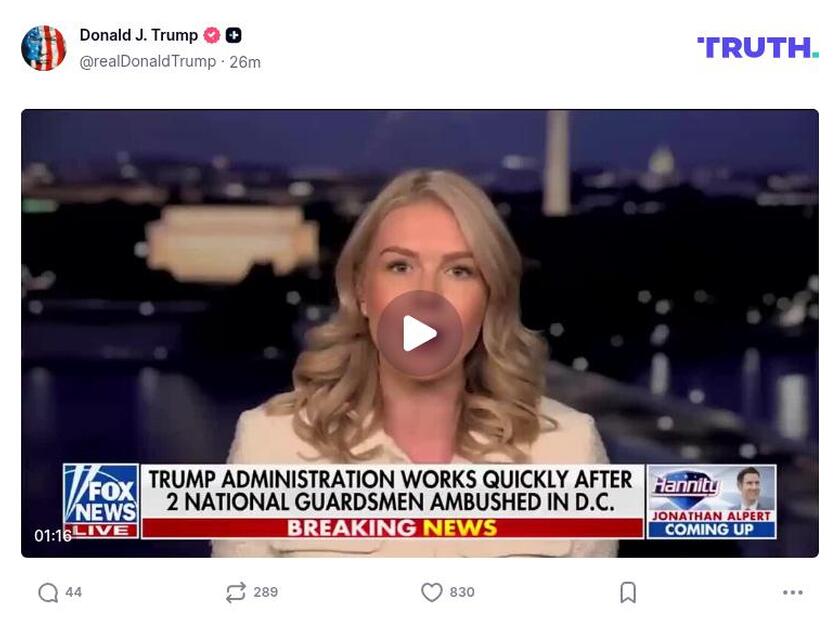The image size is (840, 632).
Task: Click the Donald J. Trump display name
Action: coord(139,35)
